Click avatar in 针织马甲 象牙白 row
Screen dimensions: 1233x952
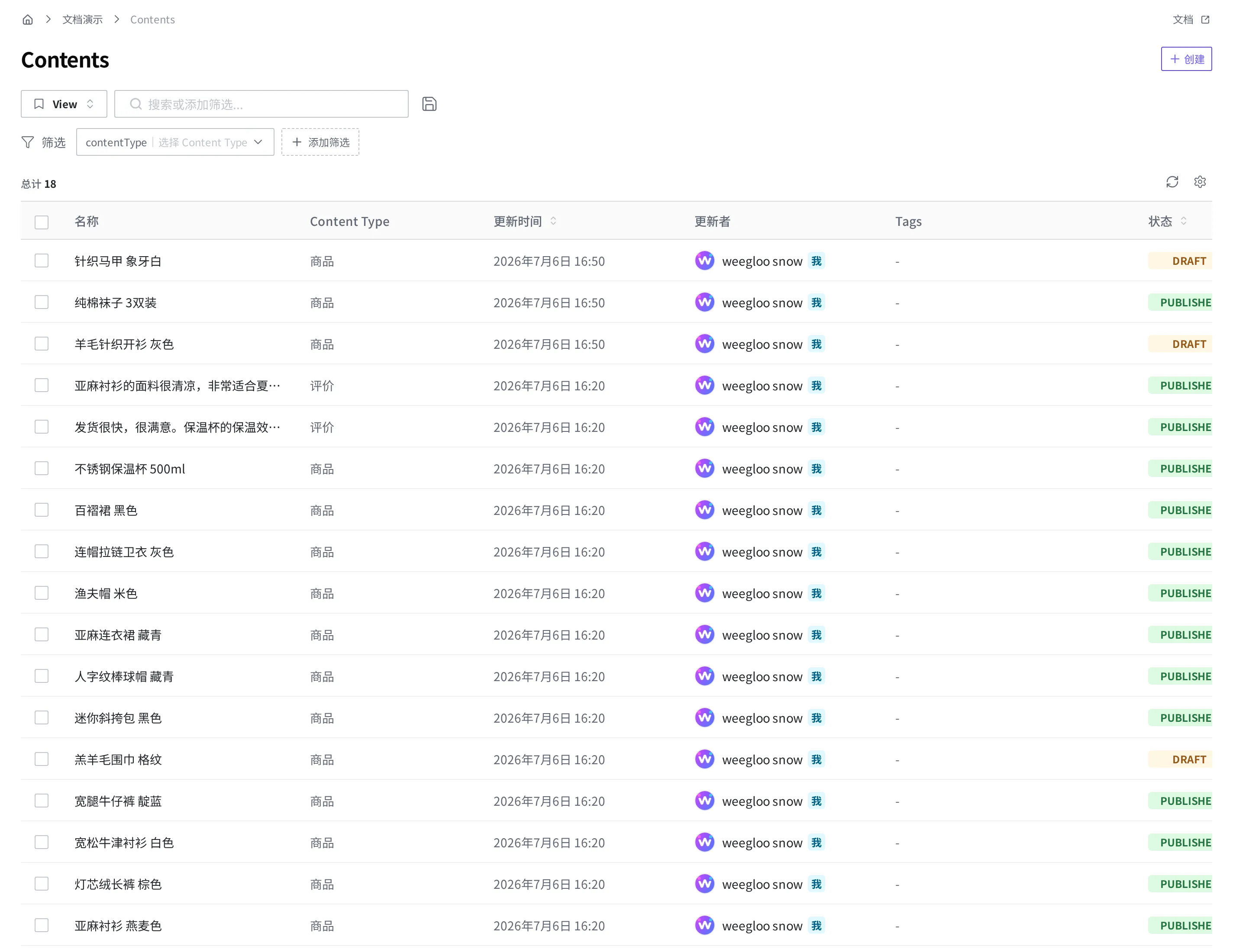704,261
